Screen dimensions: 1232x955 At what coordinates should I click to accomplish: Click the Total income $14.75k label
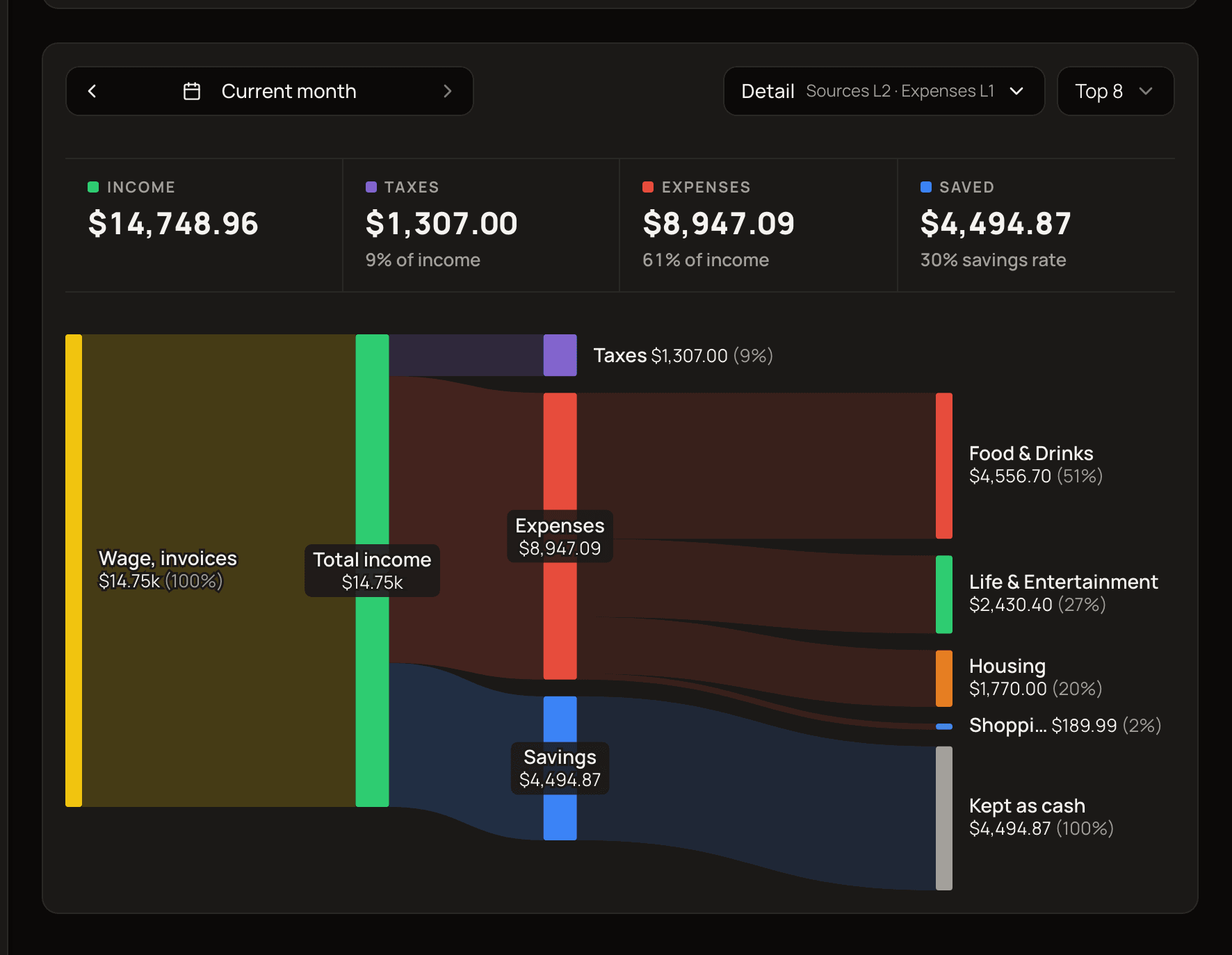[372, 571]
